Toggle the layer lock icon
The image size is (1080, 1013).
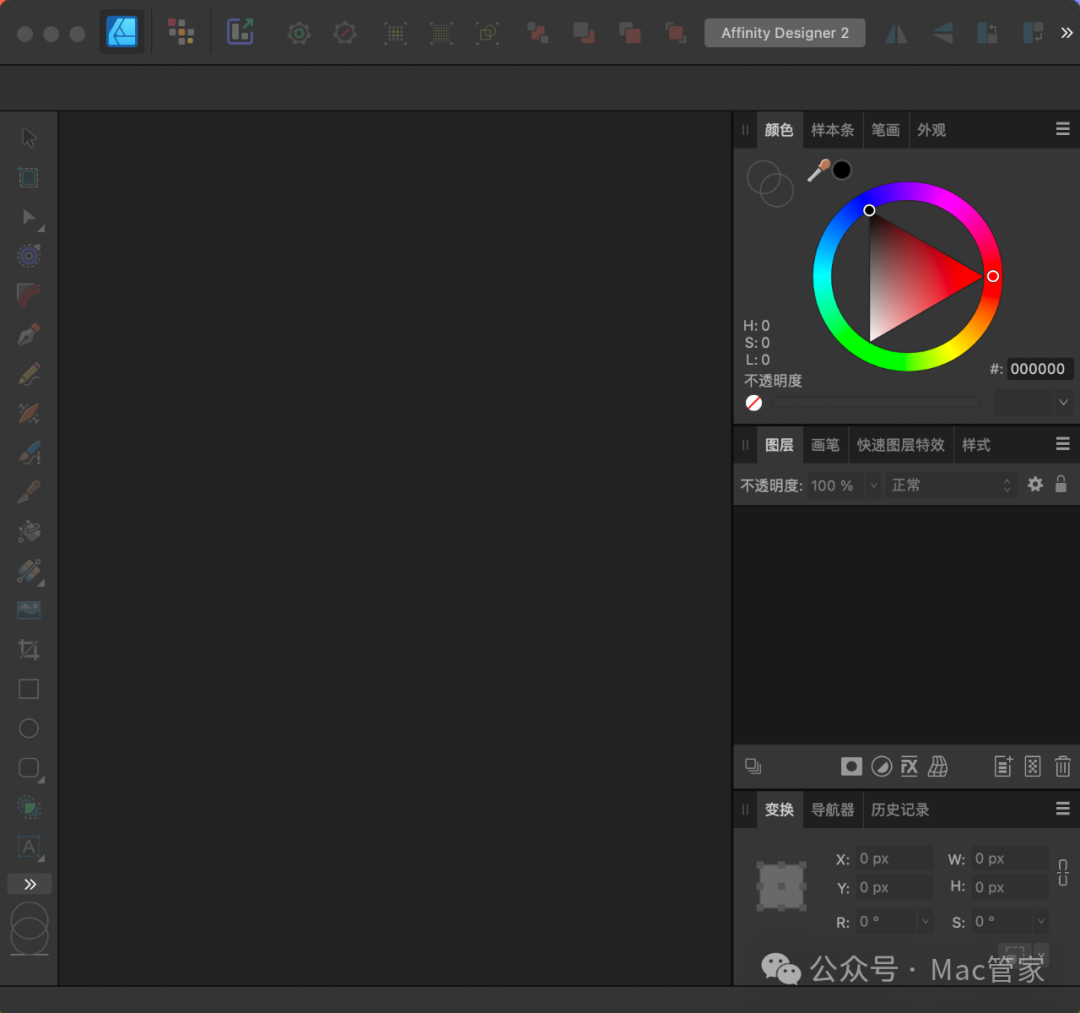(1061, 484)
